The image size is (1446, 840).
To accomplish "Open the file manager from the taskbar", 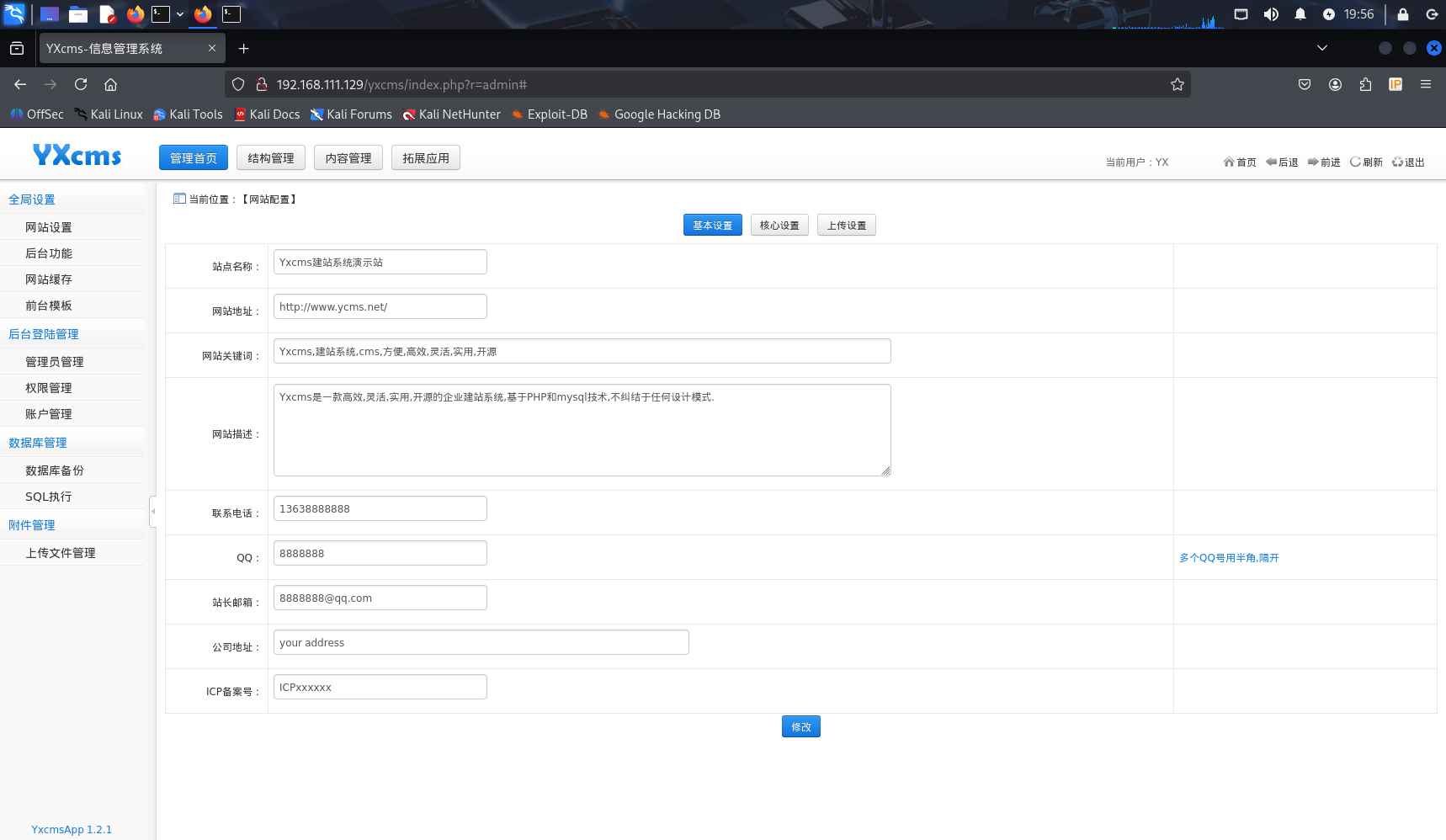I will click(x=78, y=14).
